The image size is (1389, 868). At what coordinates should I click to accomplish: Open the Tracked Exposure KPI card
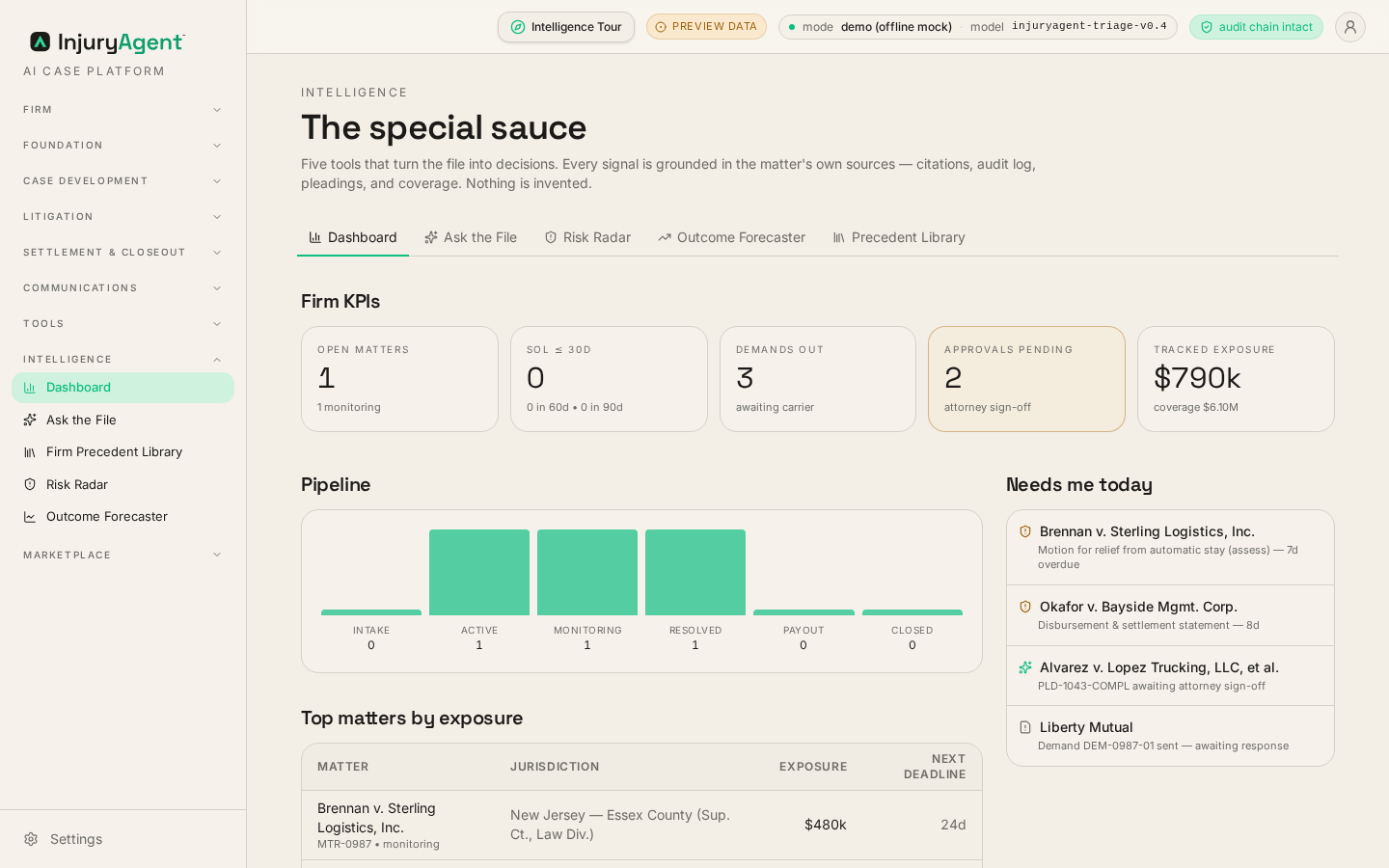1236,379
